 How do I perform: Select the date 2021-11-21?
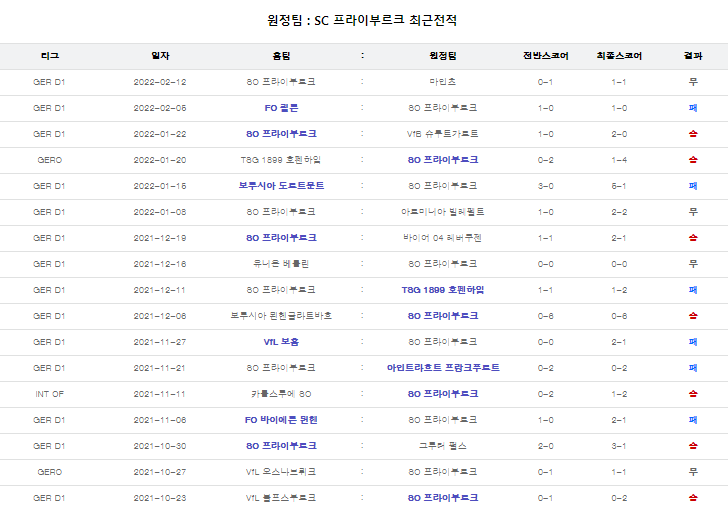tap(160, 368)
